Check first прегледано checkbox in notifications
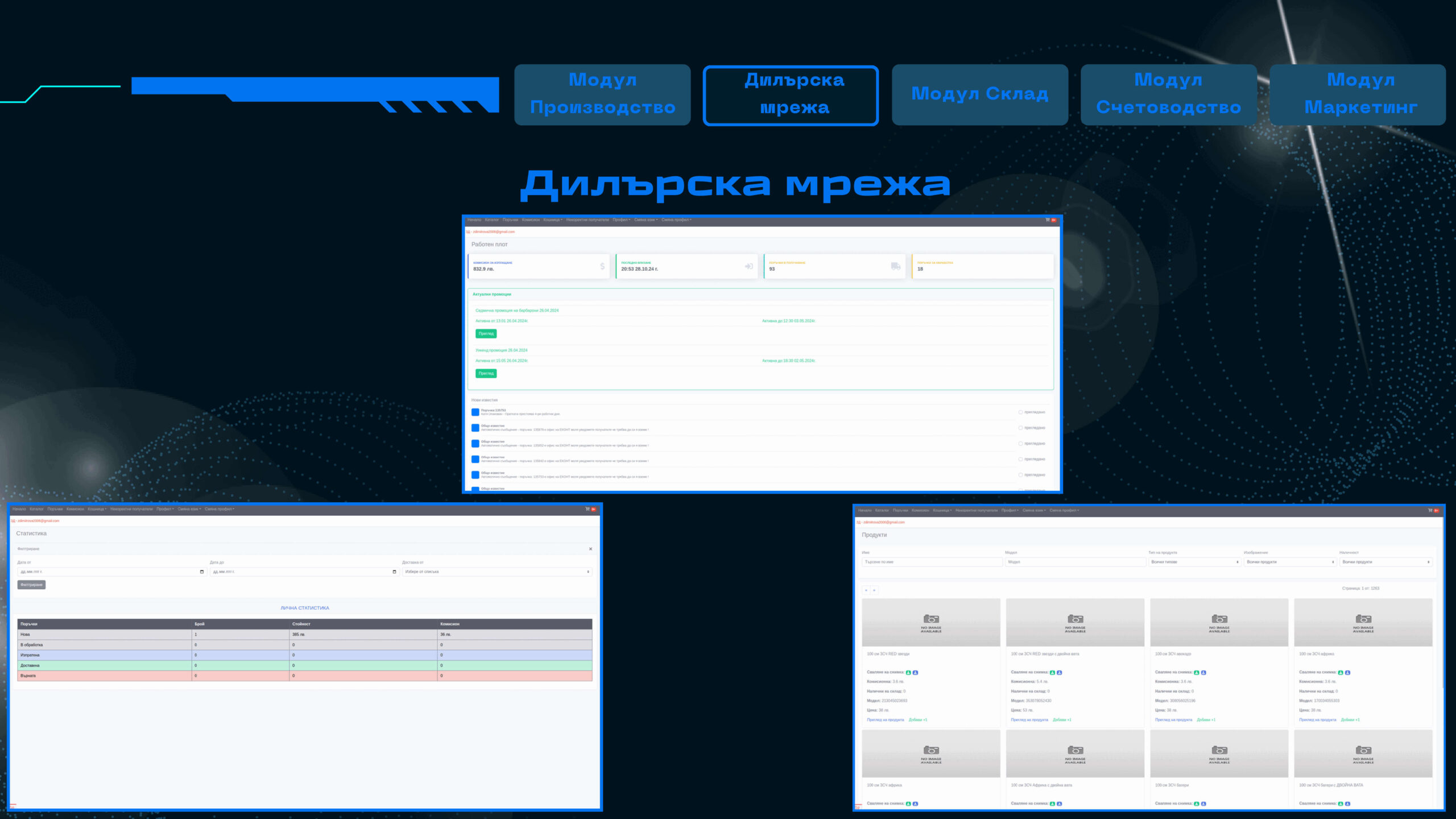Image resolution: width=1456 pixels, height=819 pixels. click(x=1020, y=412)
